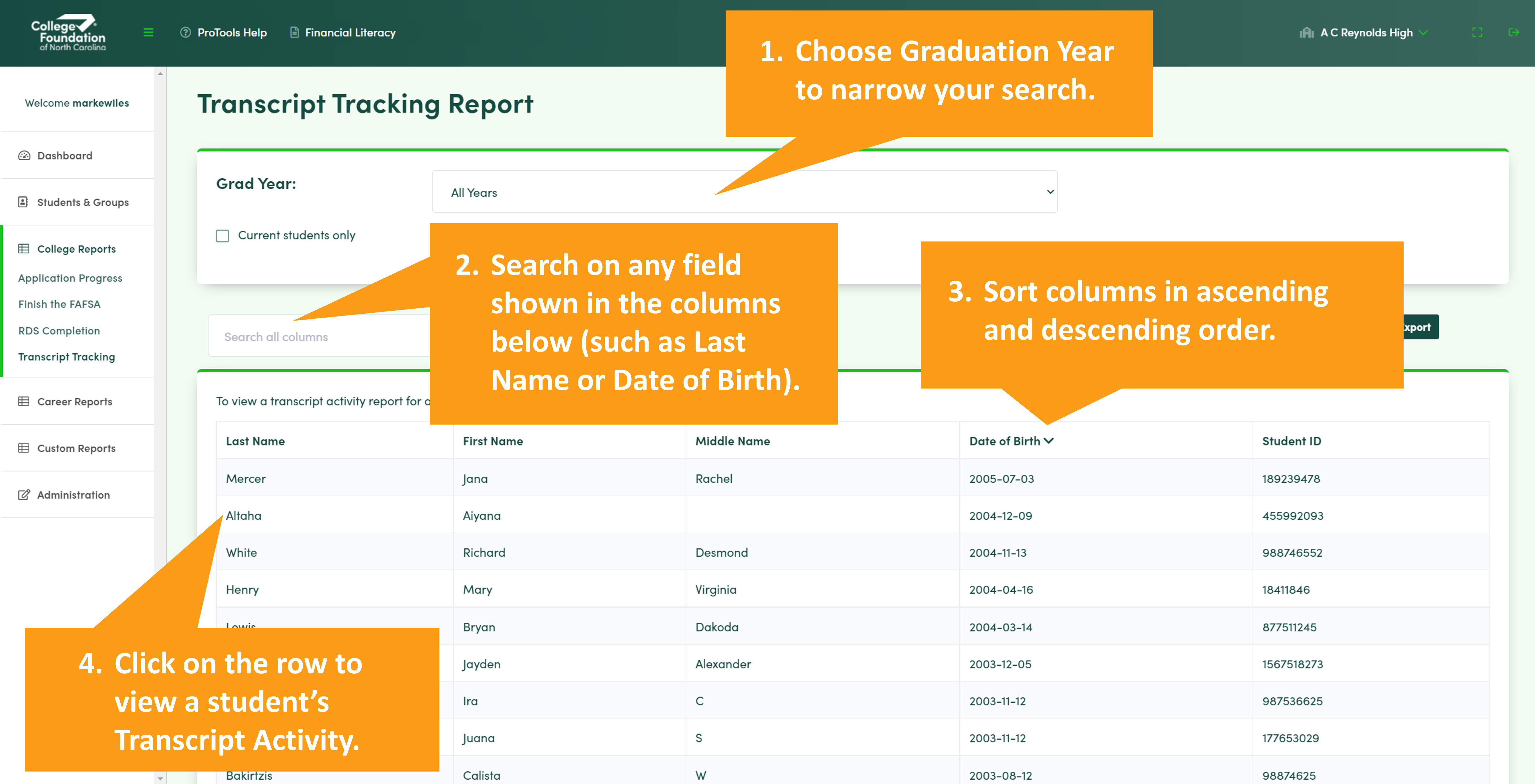
Task: Click the Welcome markewiles greeting
Action: (x=77, y=103)
